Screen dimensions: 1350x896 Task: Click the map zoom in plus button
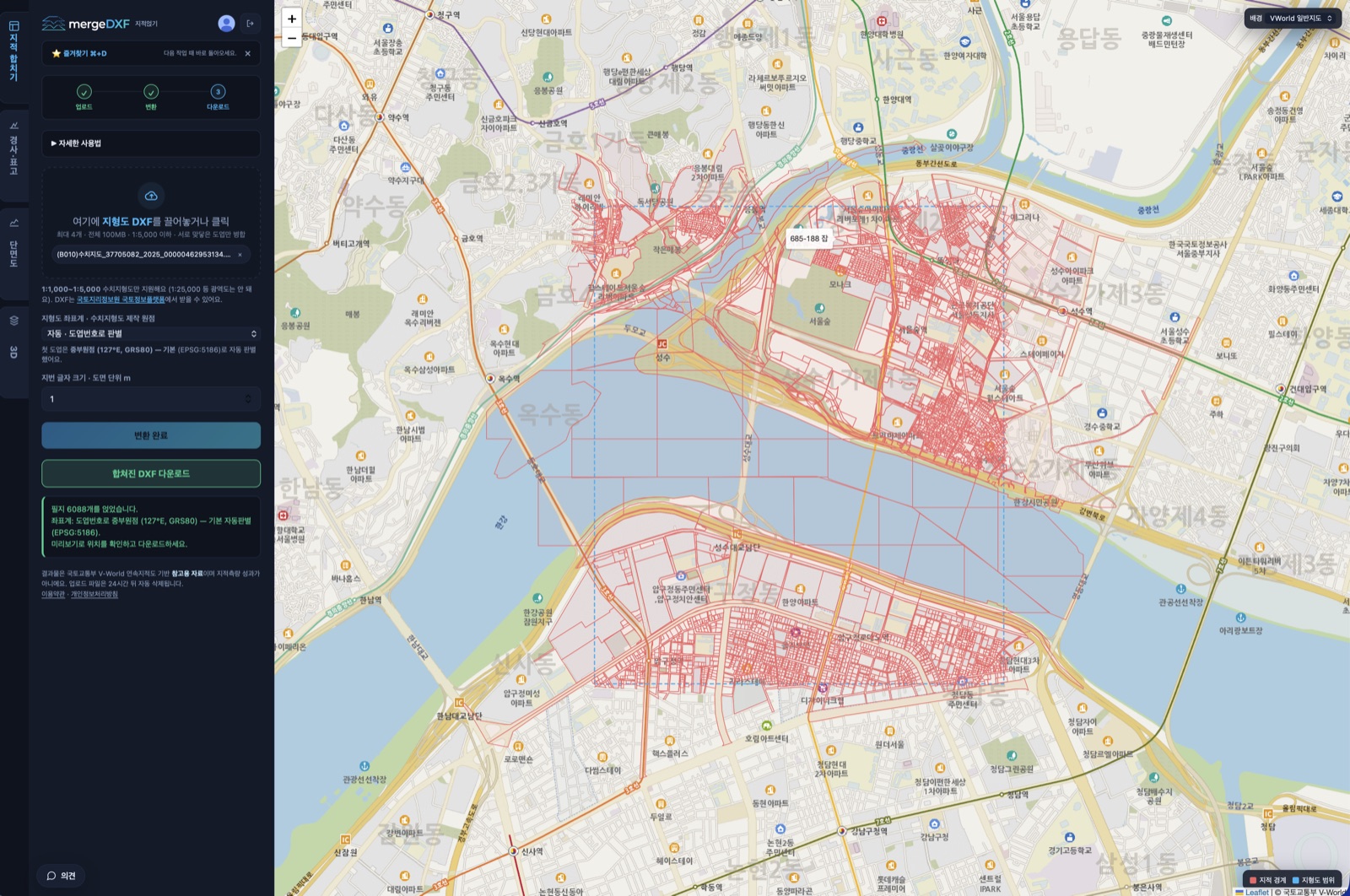pos(292,19)
